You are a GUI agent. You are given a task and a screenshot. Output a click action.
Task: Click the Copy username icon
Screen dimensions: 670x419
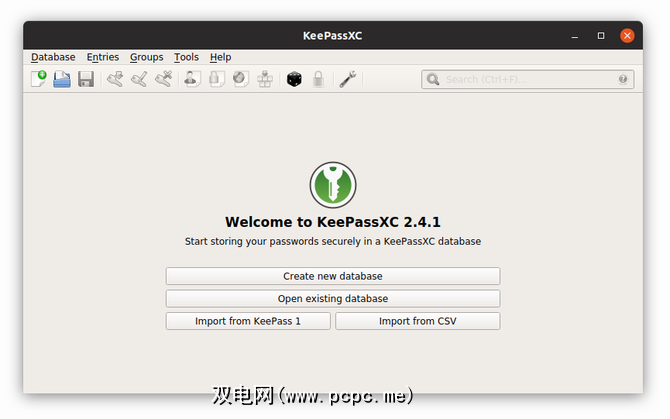(x=192, y=79)
